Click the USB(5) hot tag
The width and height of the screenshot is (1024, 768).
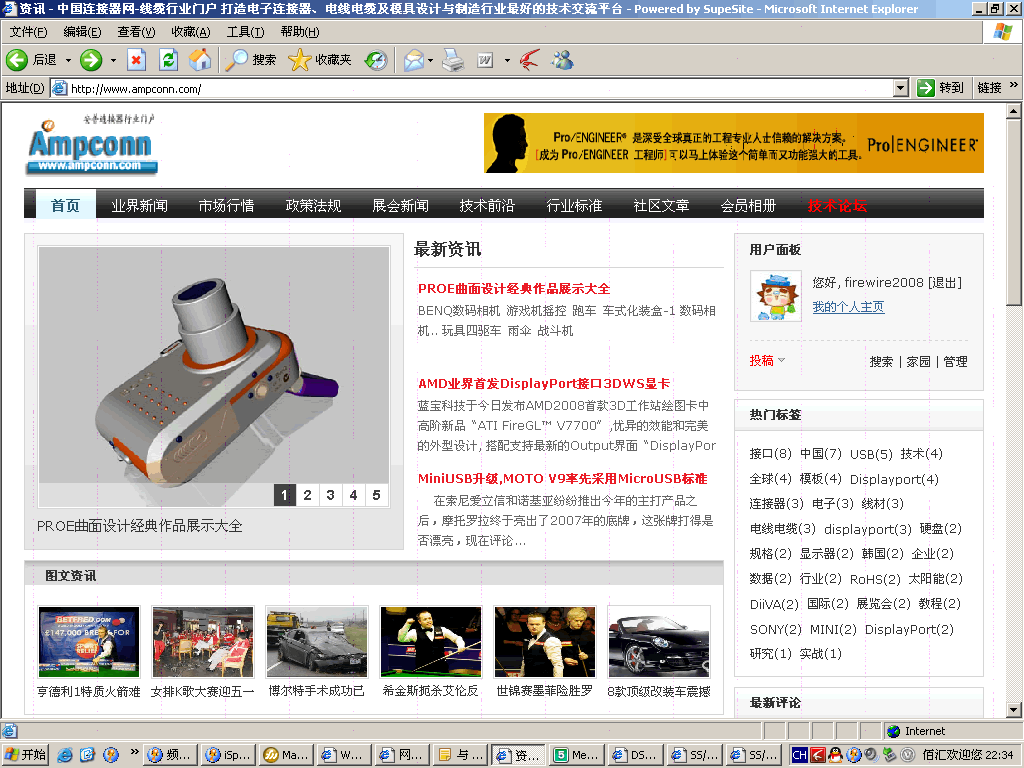click(x=871, y=453)
